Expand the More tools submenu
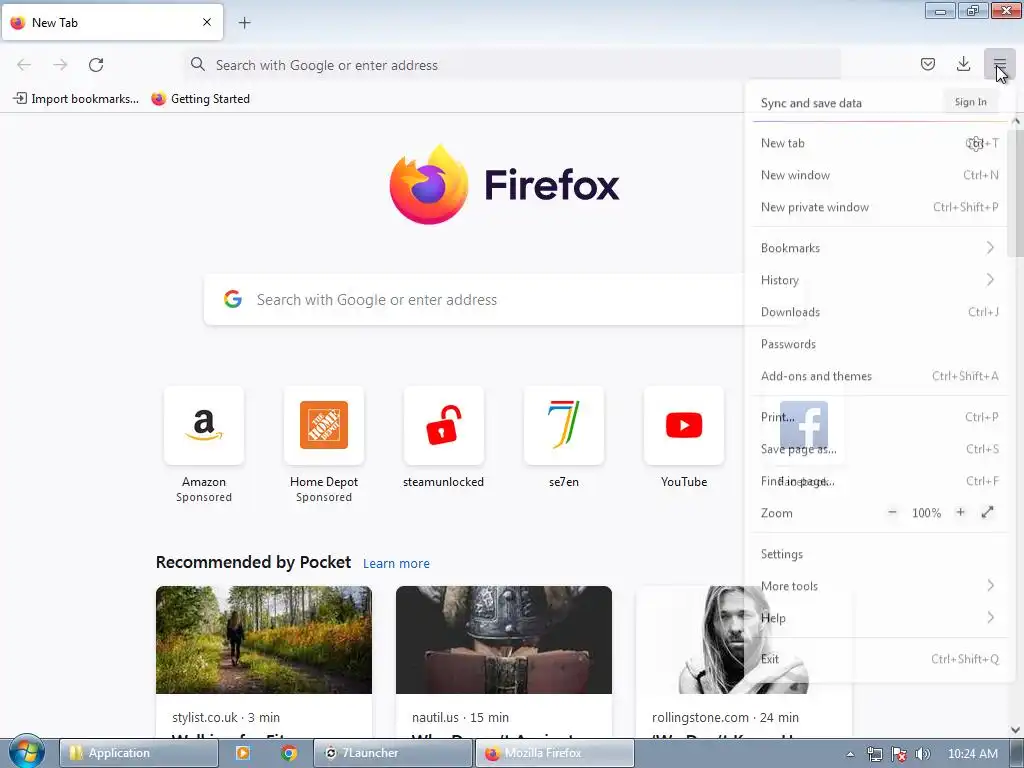The height and width of the screenshot is (768, 1024). pos(879,586)
